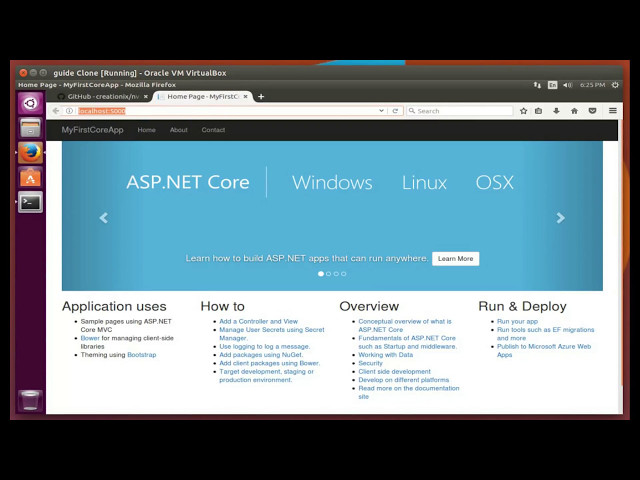The image size is (640, 480).
Task: Open the Contact nav item
Action: [x=213, y=130]
